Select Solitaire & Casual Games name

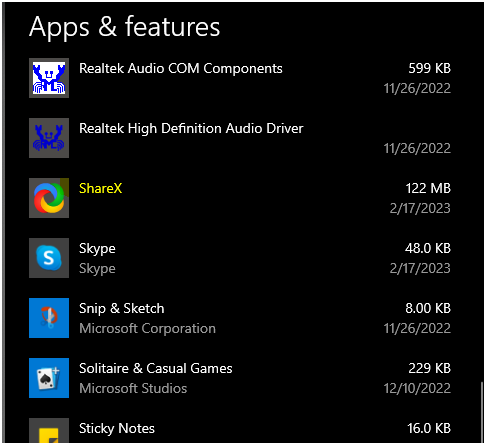156,369
